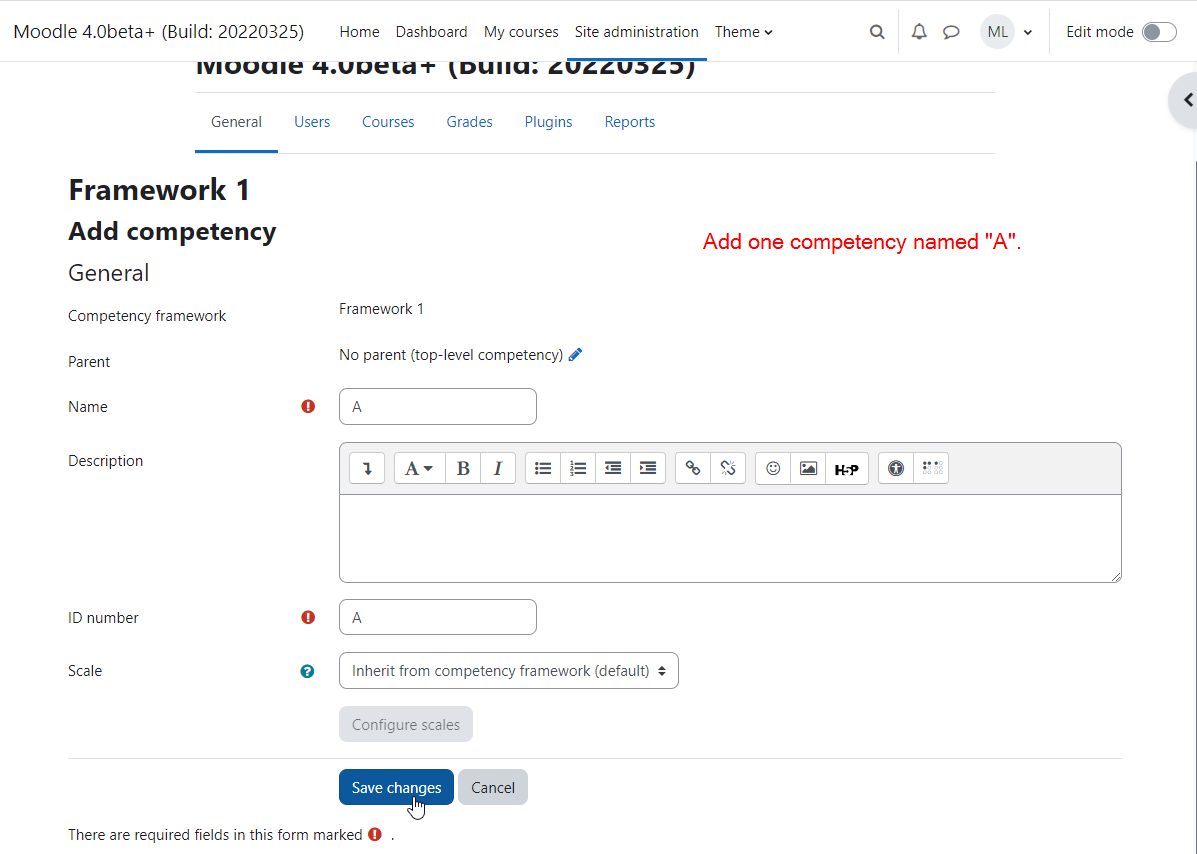Switch to the Courses tab
Viewport: 1197px width, 854px height.
(x=388, y=122)
